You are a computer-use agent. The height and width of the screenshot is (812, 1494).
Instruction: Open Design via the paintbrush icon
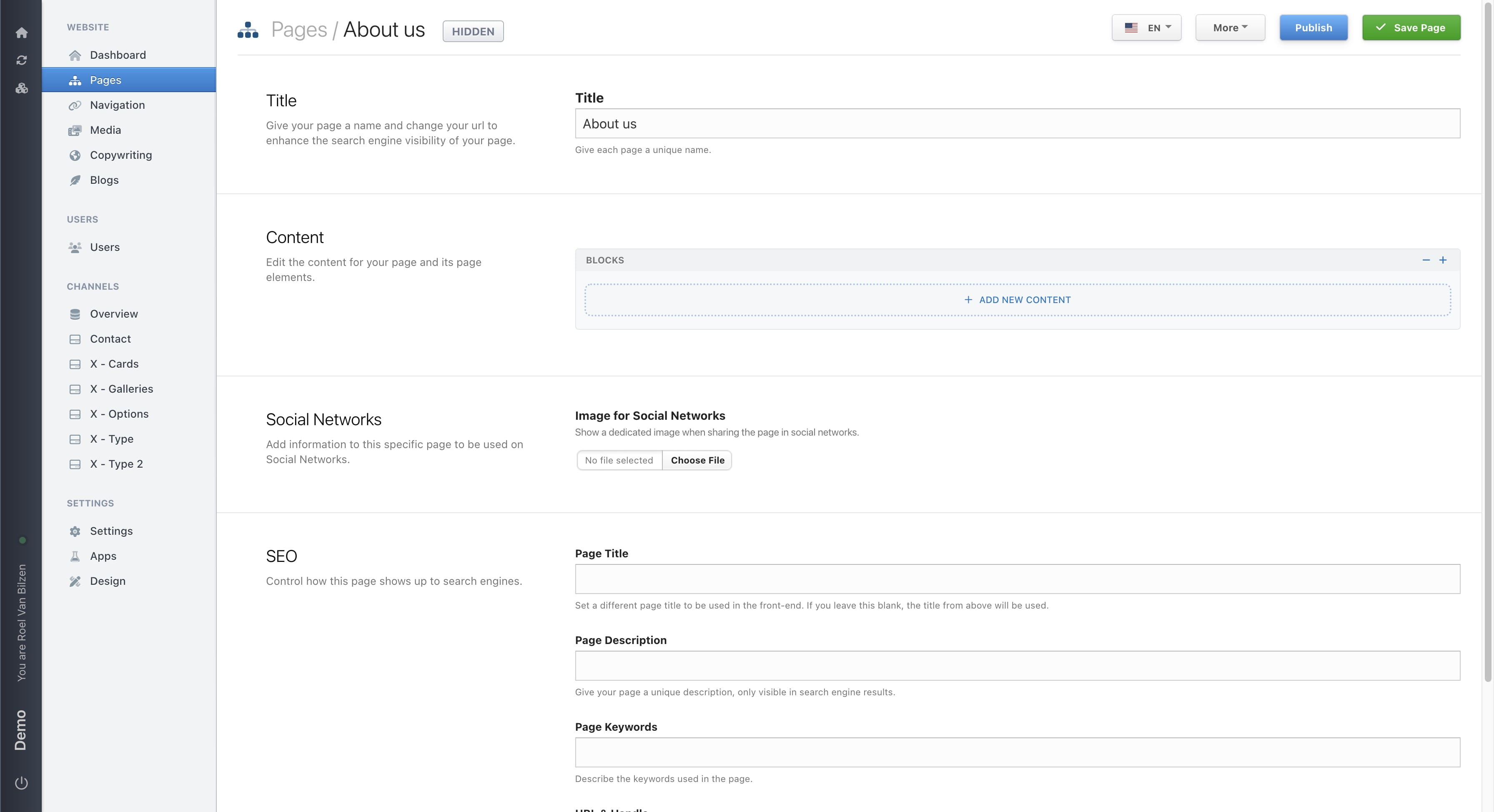point(75,581)
